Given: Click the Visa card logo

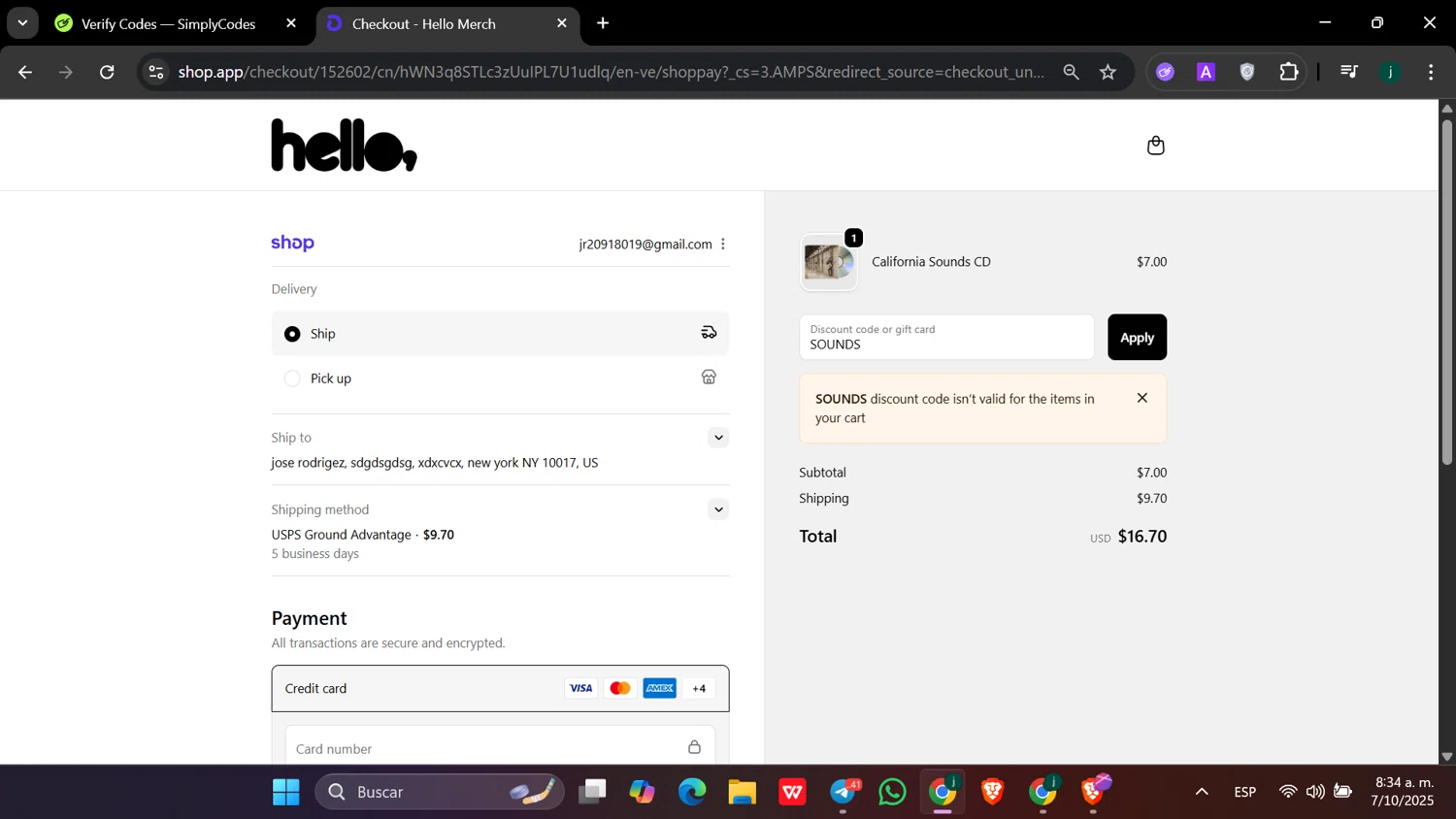Looking at the screenshot, I should coord(580,689).
